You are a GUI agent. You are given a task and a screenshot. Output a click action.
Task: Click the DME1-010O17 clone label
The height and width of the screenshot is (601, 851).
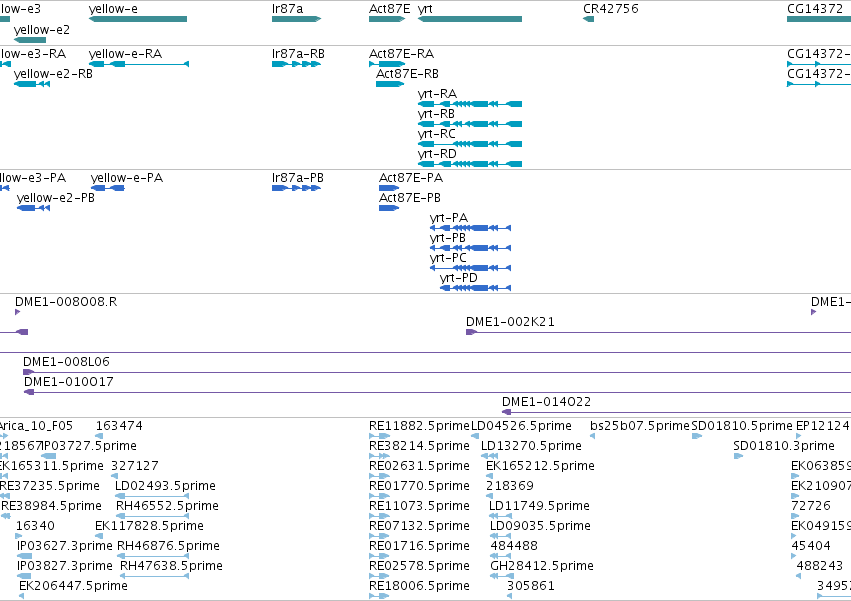[x=69, y=382]
